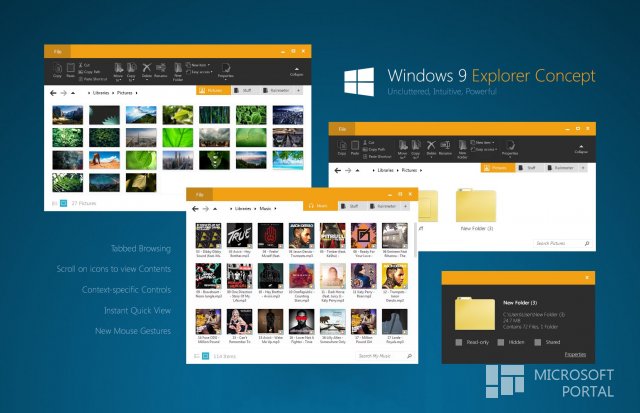The width and height of the screenshot is (640, 413).
Task: Select Rainmeter tab in the Music window
Action: [383, 206]
